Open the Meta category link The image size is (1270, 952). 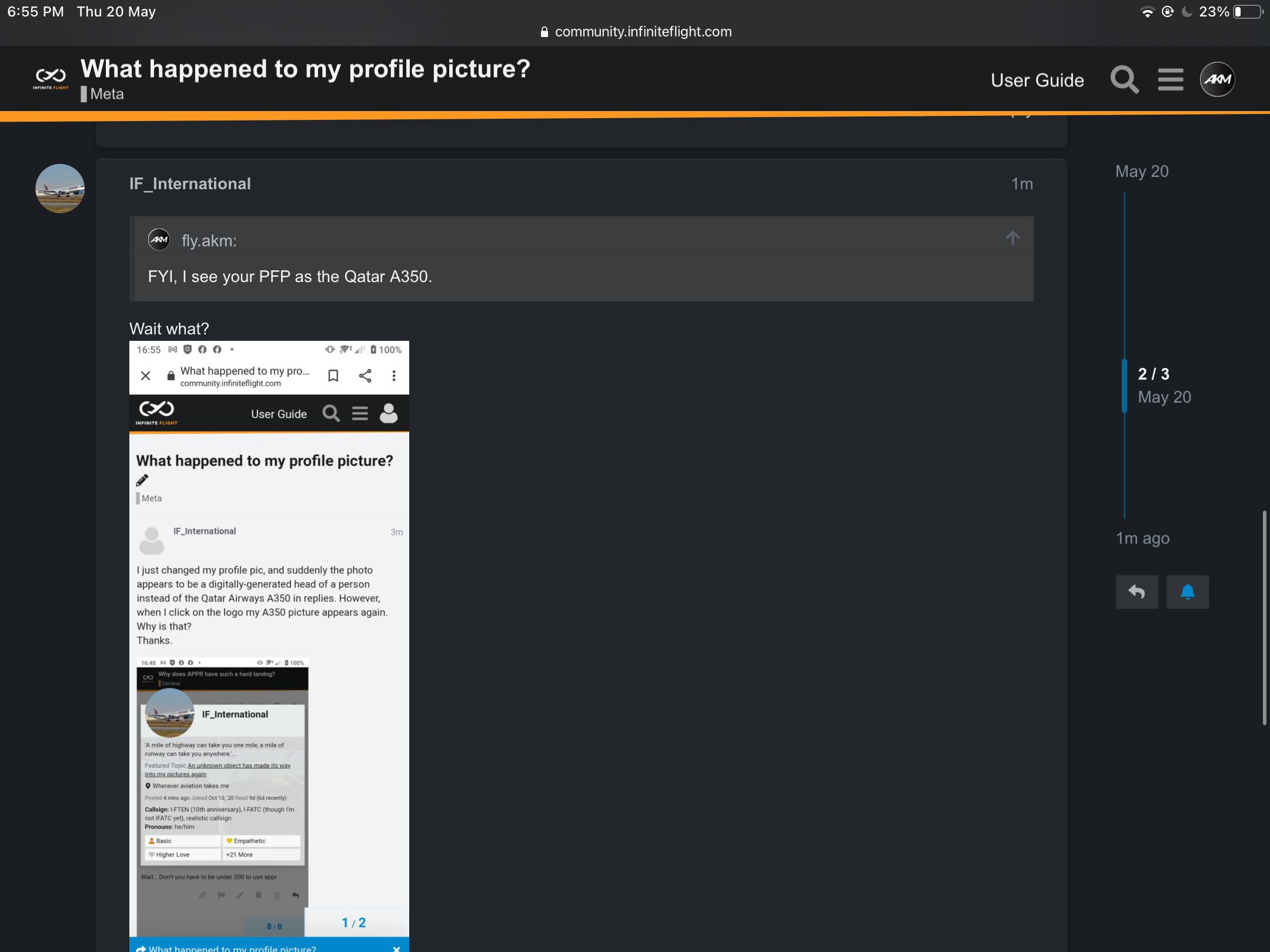pyautogui.click(x=106, y=94)
